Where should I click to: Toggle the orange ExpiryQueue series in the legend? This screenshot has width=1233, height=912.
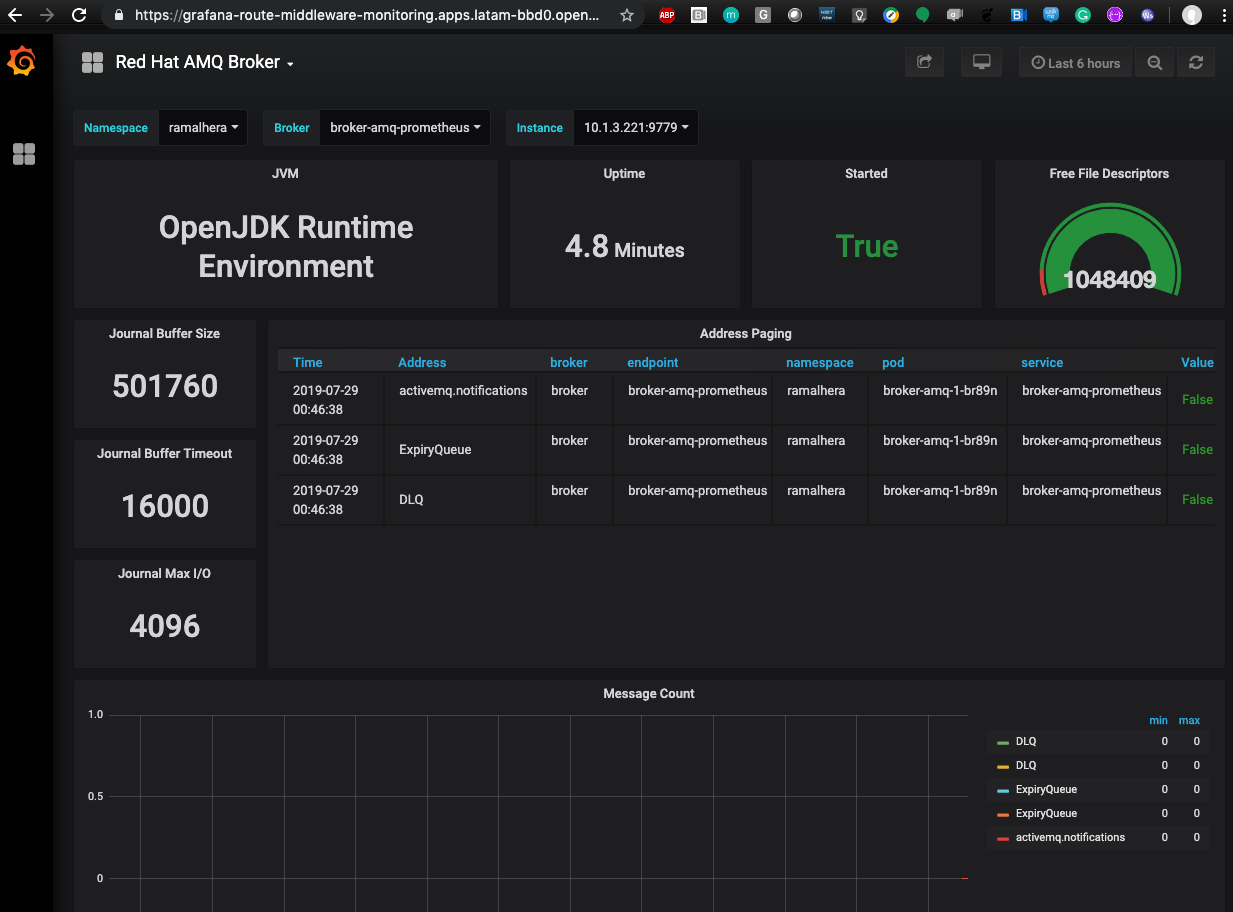pos(1046,814)
